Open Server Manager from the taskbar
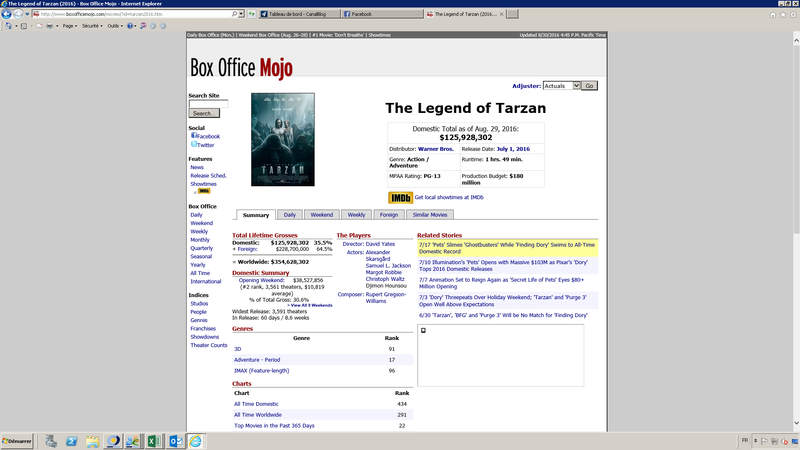The width and height of the screenshot is (800, 450). 51,441
